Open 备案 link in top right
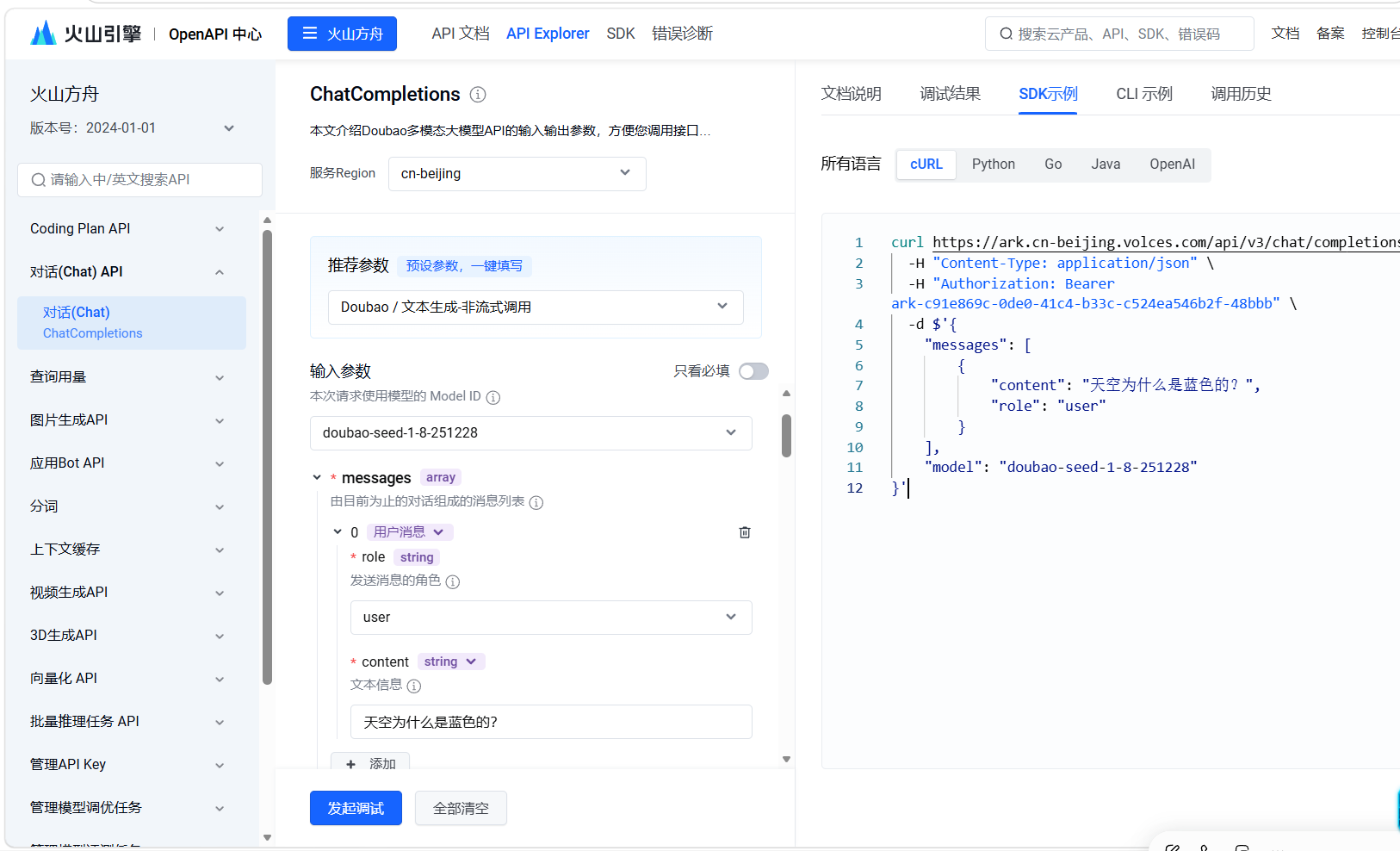 pyautogui.click(x=1330, y=34)
